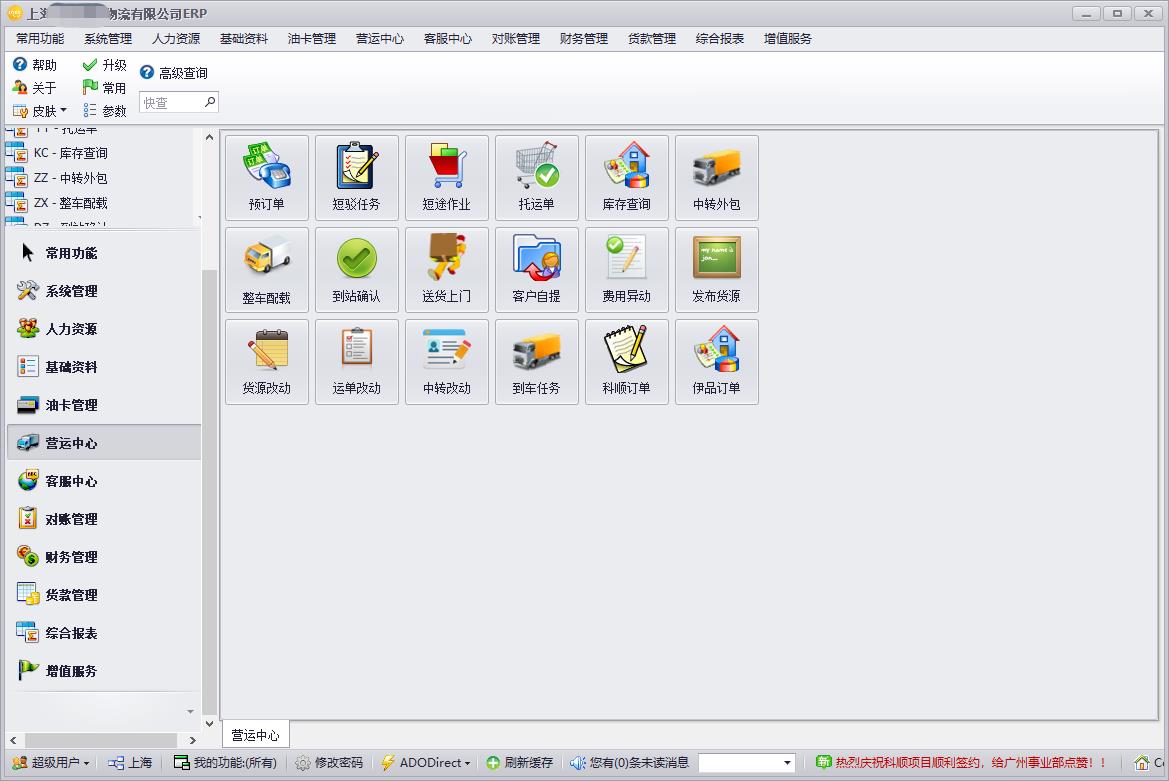Click 修改密码 in the status bar

[329, 763]
